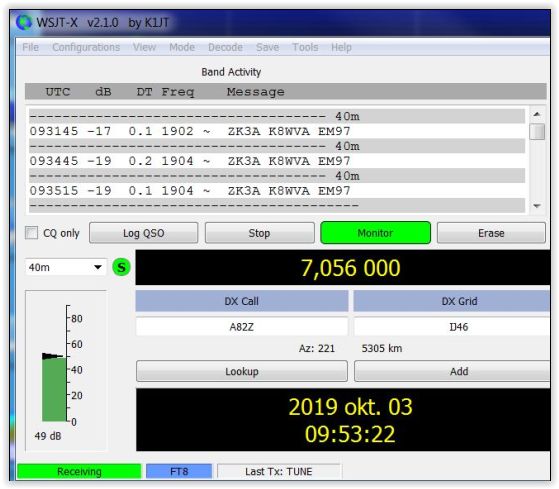Open the Help menu
559x489 pixels.
[341, 47]
